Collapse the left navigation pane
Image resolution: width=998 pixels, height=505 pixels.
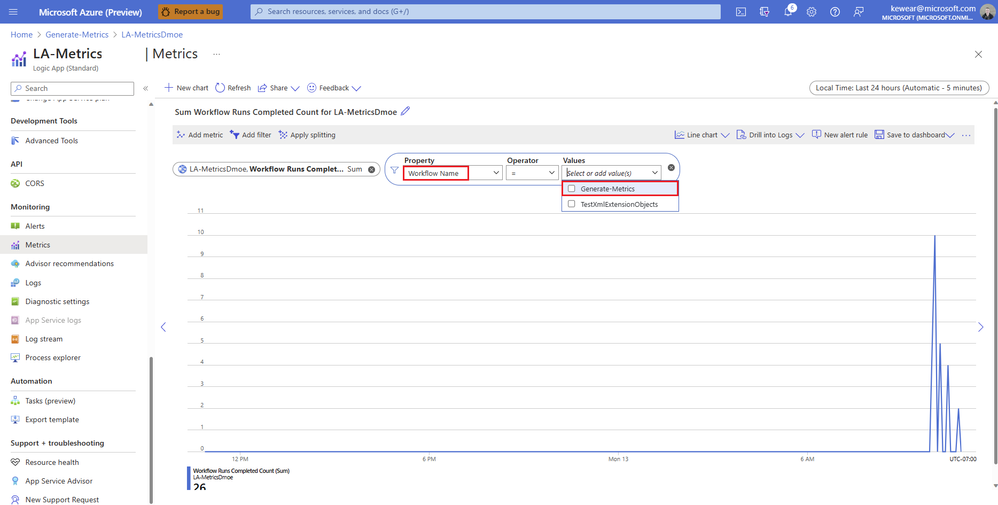point(145,89)
